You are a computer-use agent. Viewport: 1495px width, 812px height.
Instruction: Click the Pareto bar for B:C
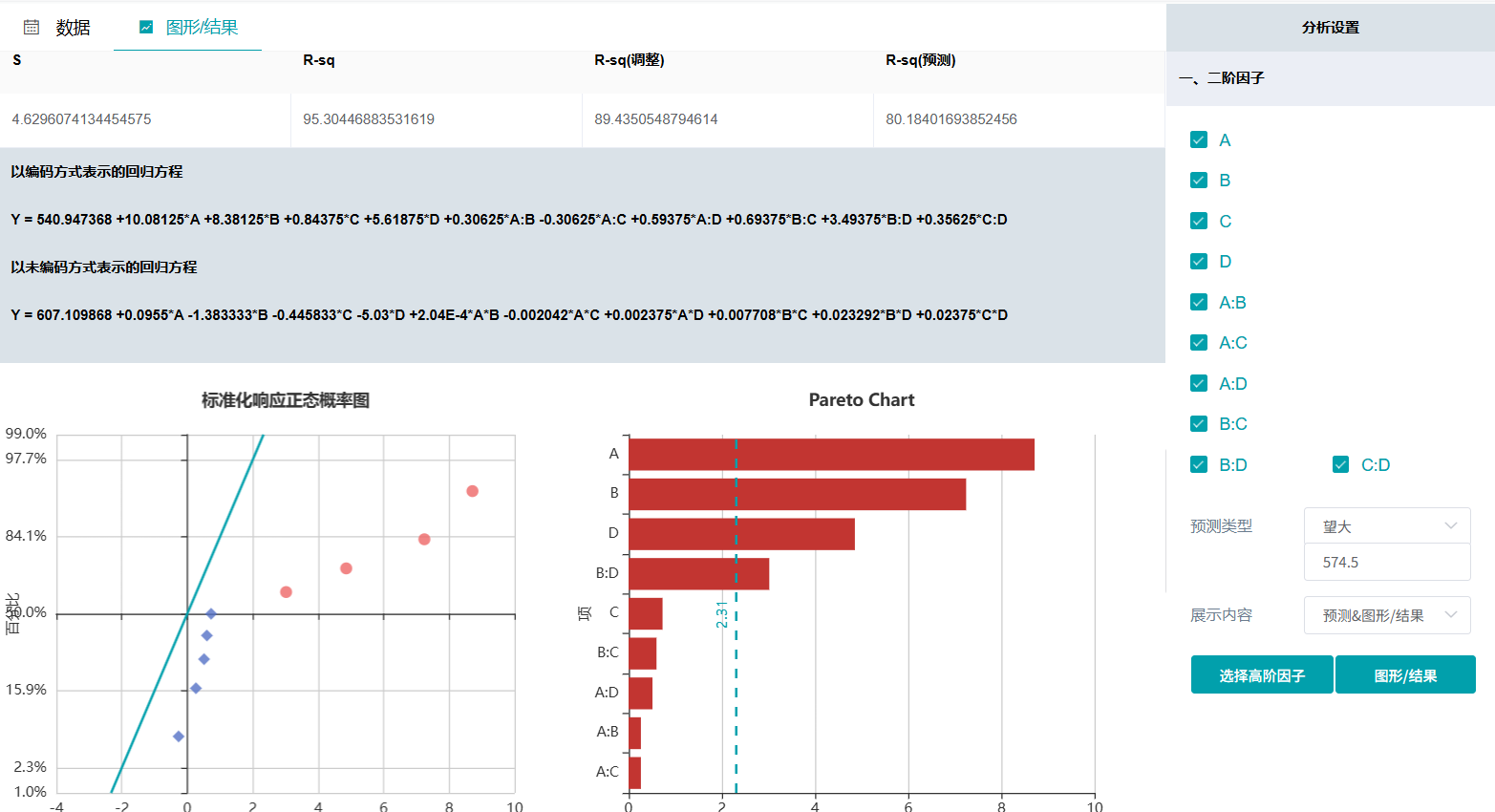642,653
